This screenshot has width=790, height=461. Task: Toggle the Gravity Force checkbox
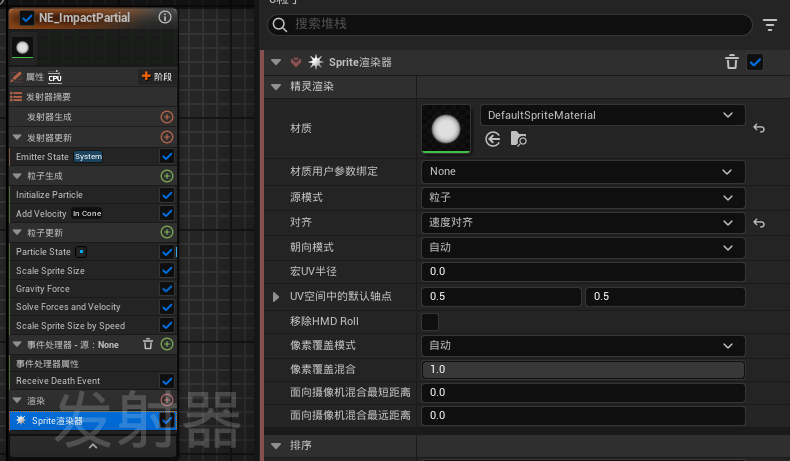tap(167, 289)
